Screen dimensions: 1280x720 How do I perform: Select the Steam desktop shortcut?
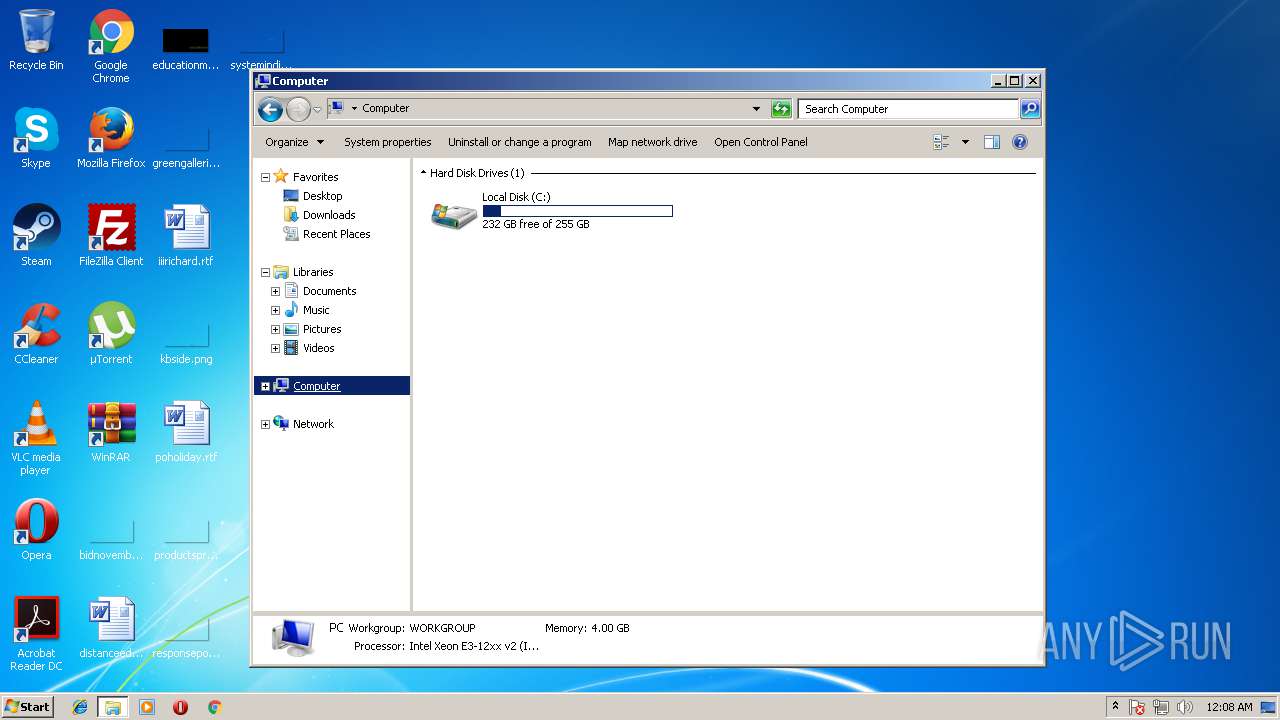pyautogui.click(x=36, y=236)
